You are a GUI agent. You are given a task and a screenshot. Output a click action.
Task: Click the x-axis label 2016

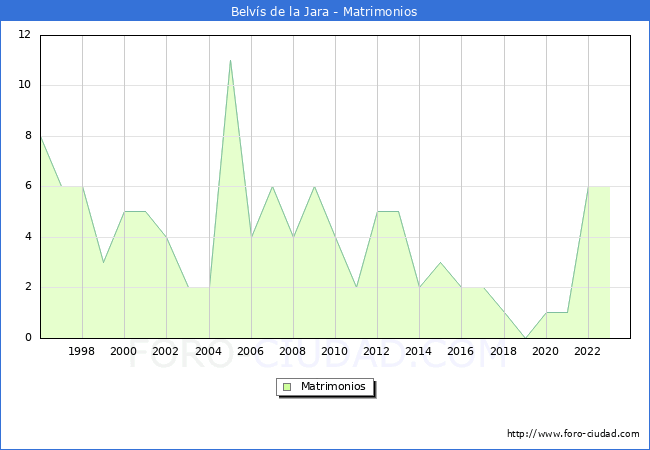(461, 351)
